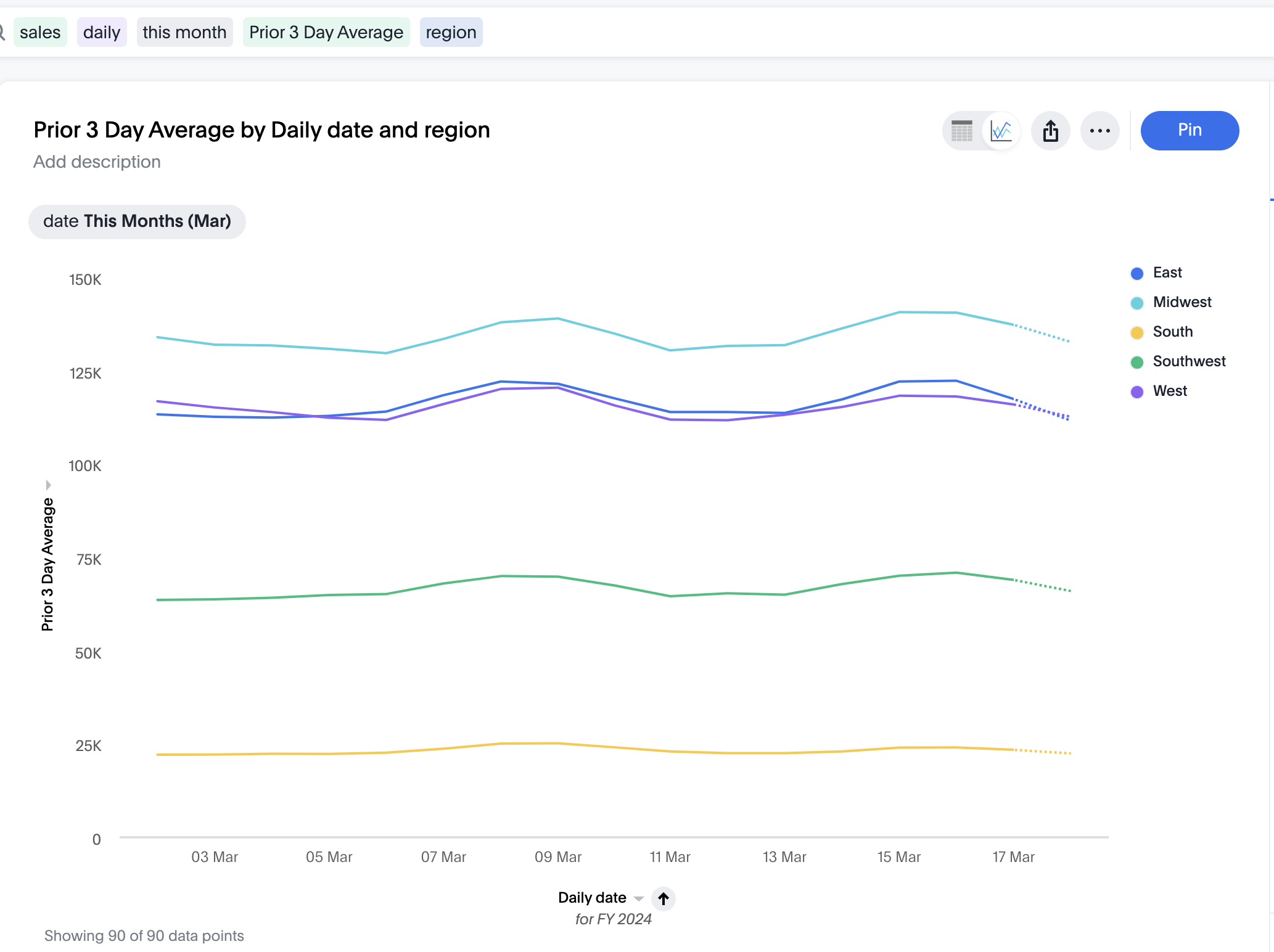Click the purple West legend swatch
This screenshot has height=952, width=1274.
pyautogui.click(x=1136, y=391)
